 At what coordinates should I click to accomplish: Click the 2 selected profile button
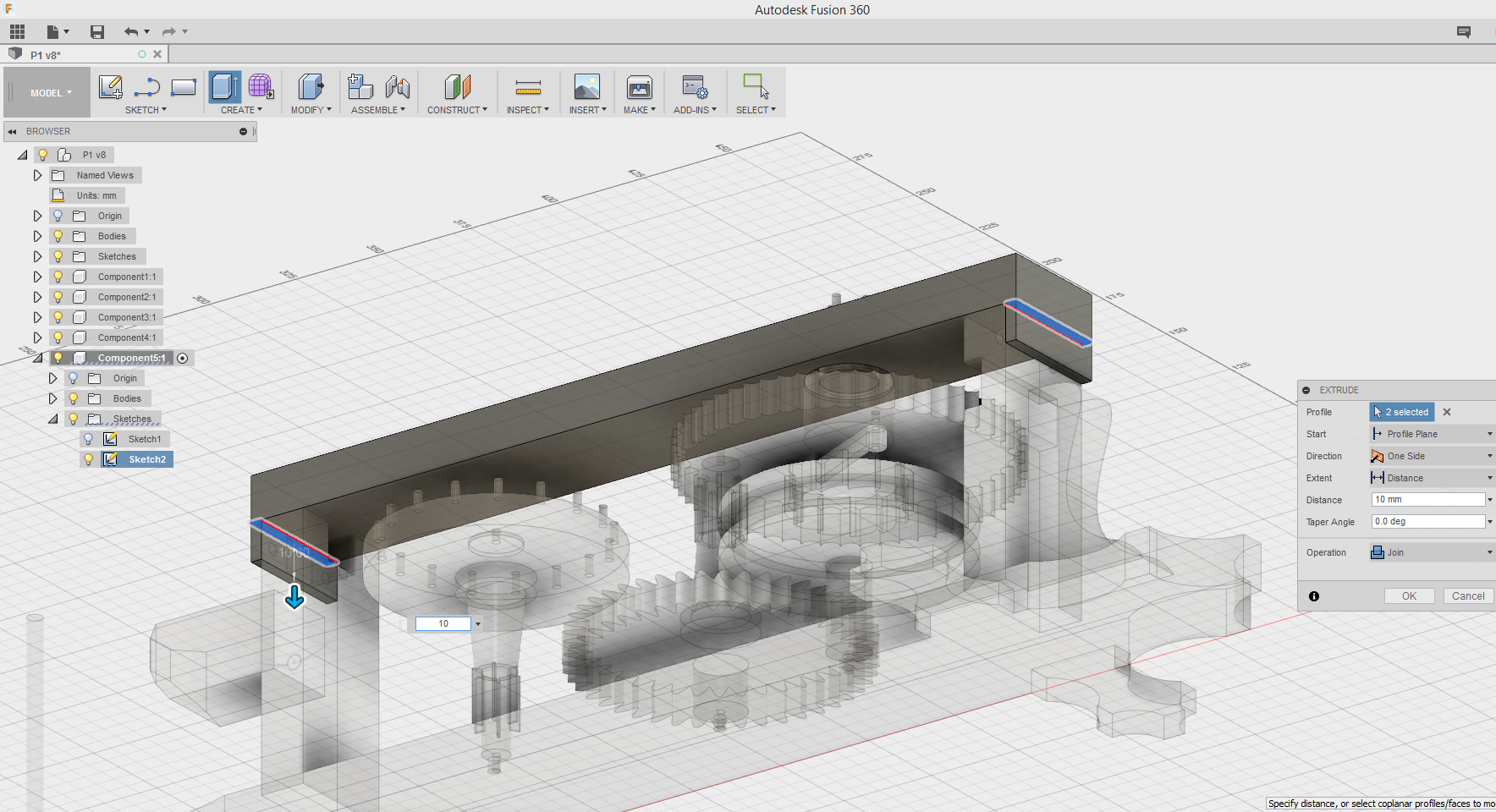coord(1402,412)
